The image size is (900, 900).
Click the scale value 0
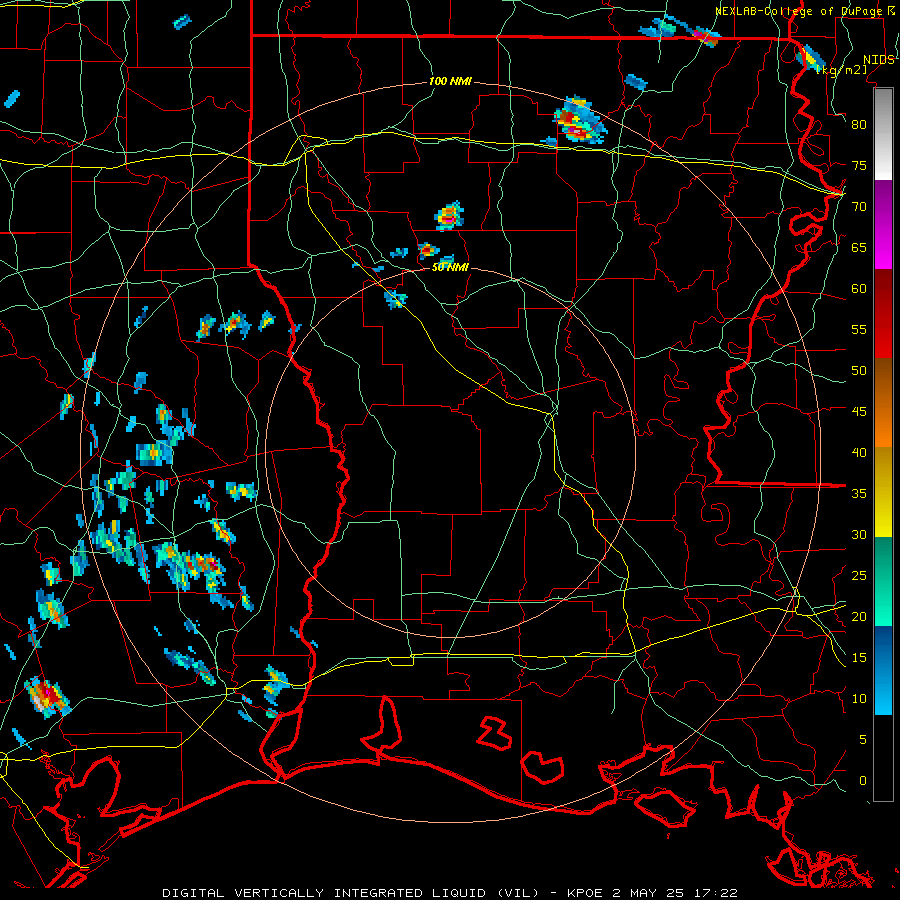pyautogui.click(x=863, y=781)
